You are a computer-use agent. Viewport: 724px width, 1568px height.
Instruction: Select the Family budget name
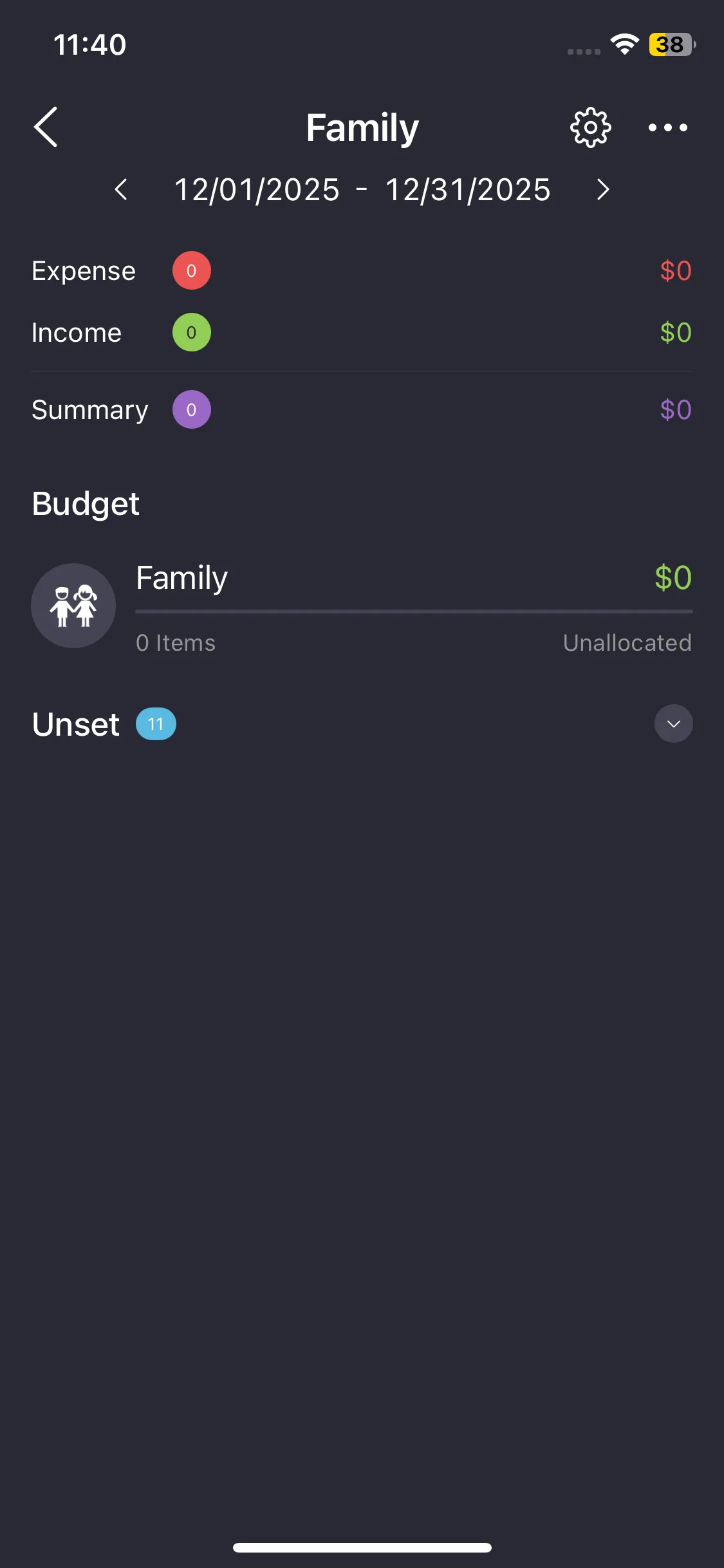pyautogui.click(x=181, y=578)
